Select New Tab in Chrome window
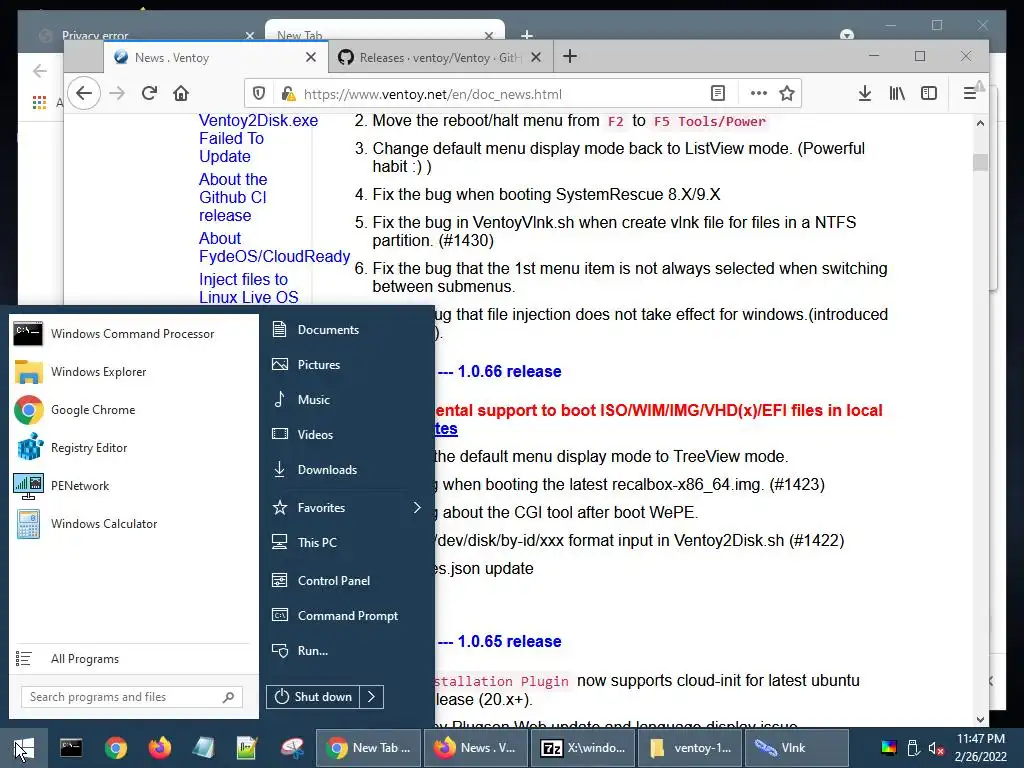1024x768 pixels. pos(385,31)
